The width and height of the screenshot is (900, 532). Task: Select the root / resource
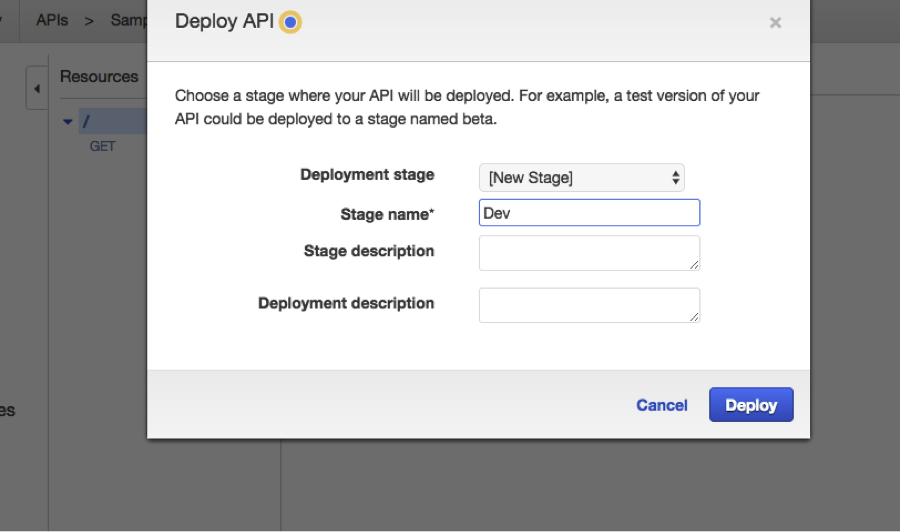coord(87,122)
